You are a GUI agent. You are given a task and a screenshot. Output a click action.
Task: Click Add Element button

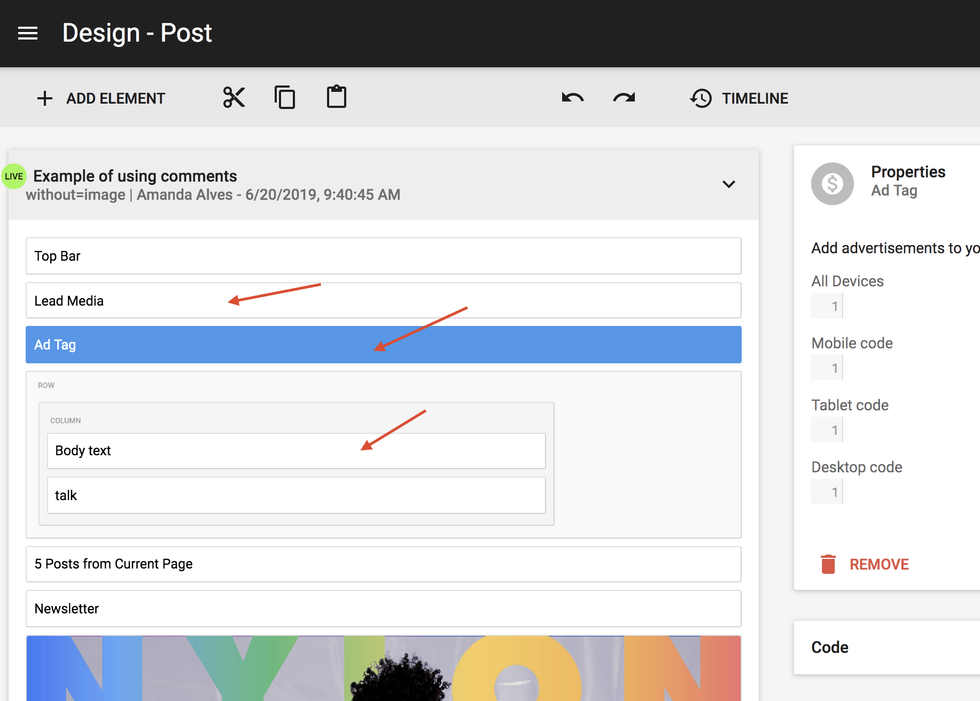point(101,98)
